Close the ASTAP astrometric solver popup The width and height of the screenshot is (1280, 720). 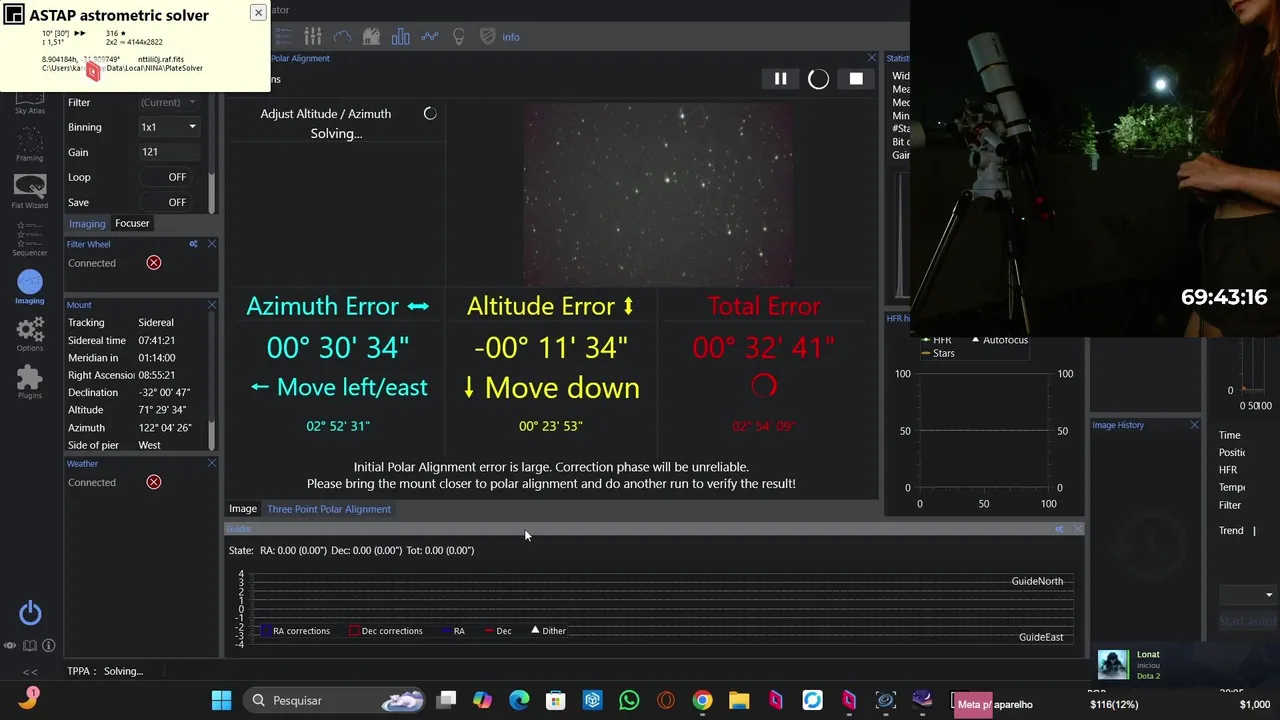[258, 12]
